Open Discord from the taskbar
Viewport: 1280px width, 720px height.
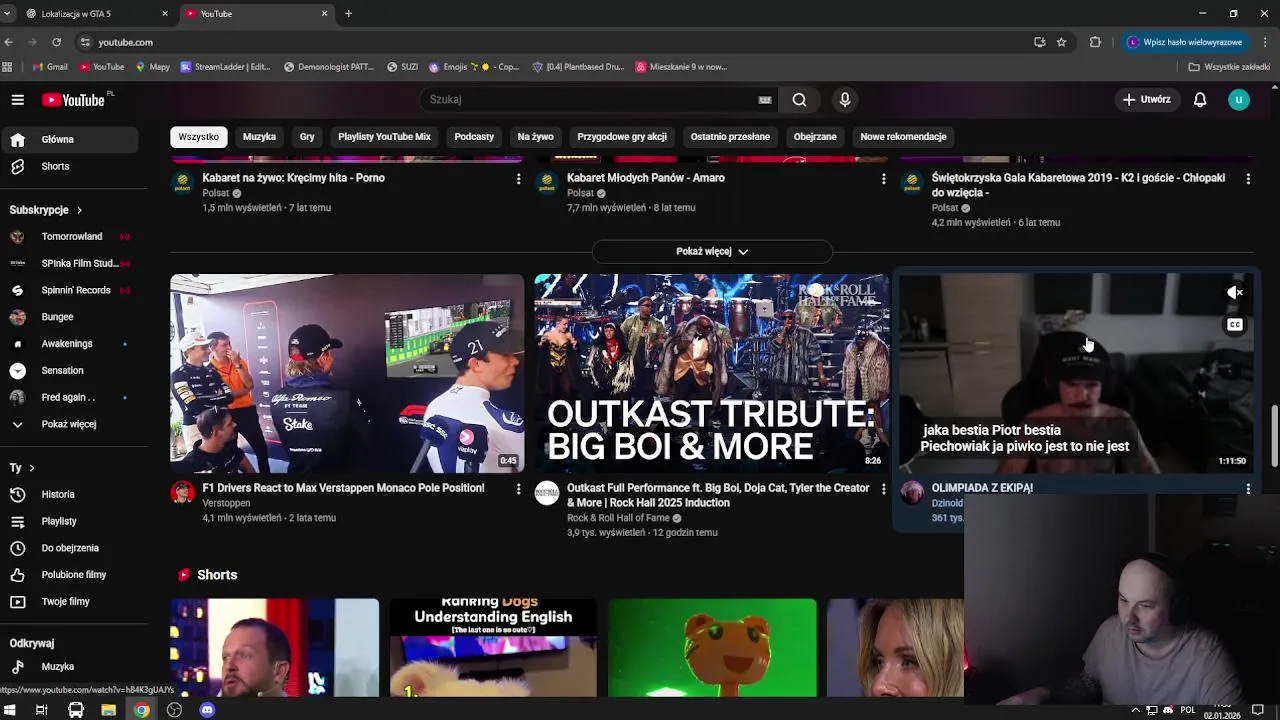207,710
